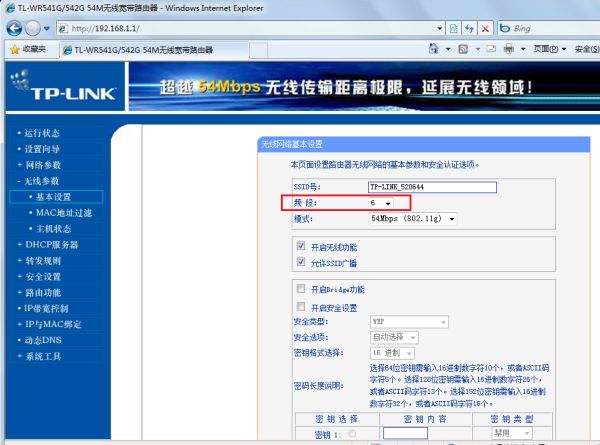Open the 频段 channel dropdown
Viewport: 600px width, 445px height.
pyautogui.click(x=381, y=203)
